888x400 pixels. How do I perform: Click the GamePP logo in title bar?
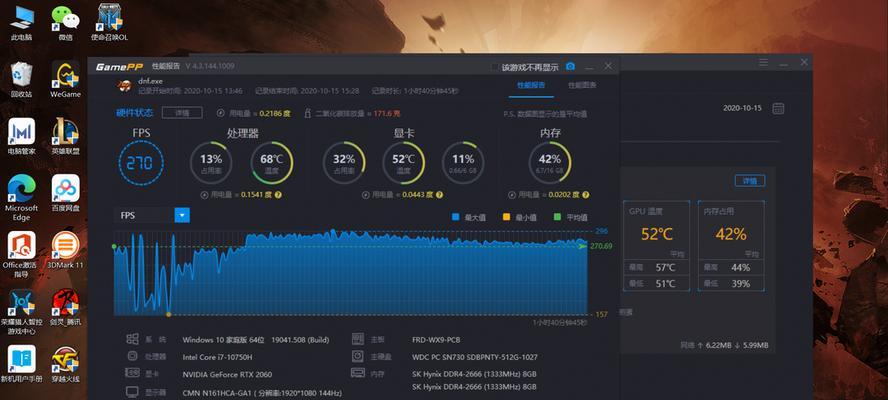tap(119, 67)
